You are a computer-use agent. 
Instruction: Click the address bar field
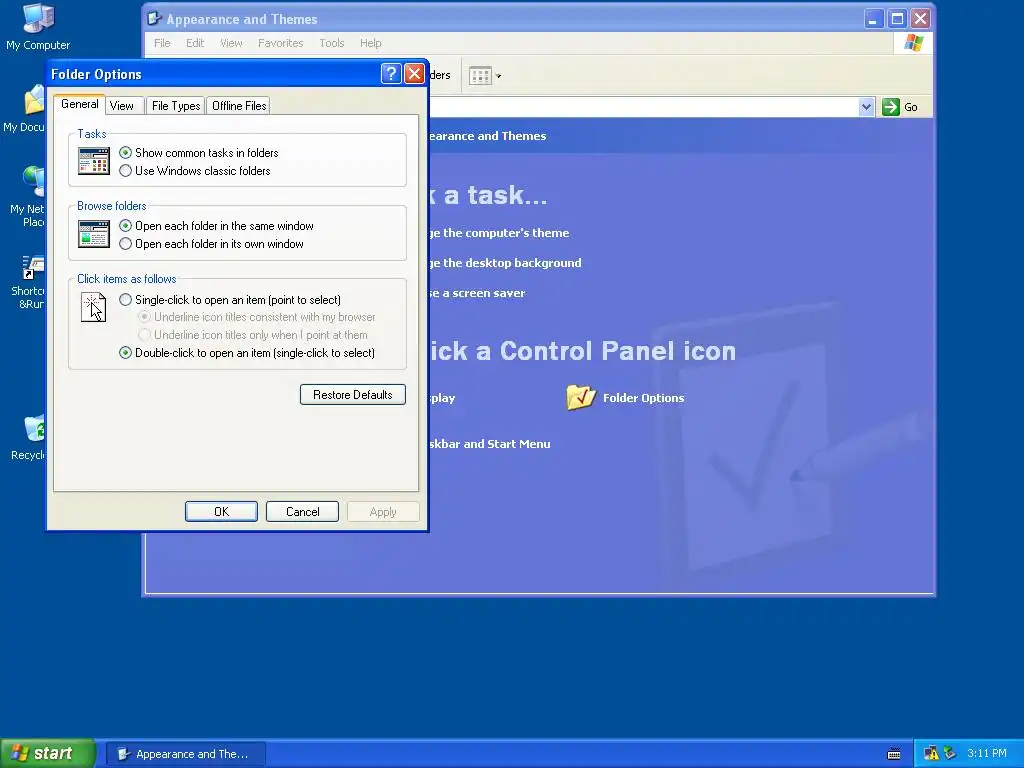pyautogui.click(x=643, y=107)
